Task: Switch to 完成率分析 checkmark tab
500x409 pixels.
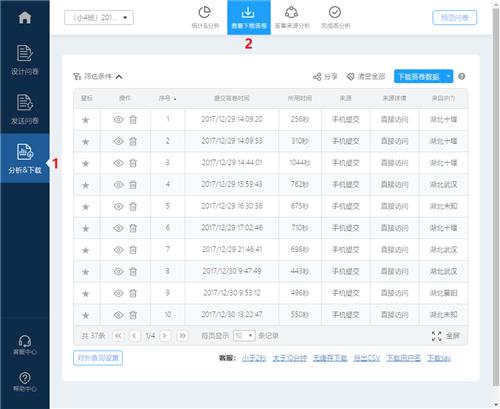Action: 335,17
